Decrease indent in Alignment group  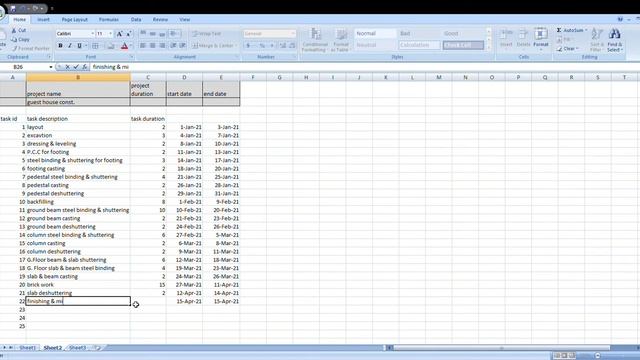click(x=173, y=46)
